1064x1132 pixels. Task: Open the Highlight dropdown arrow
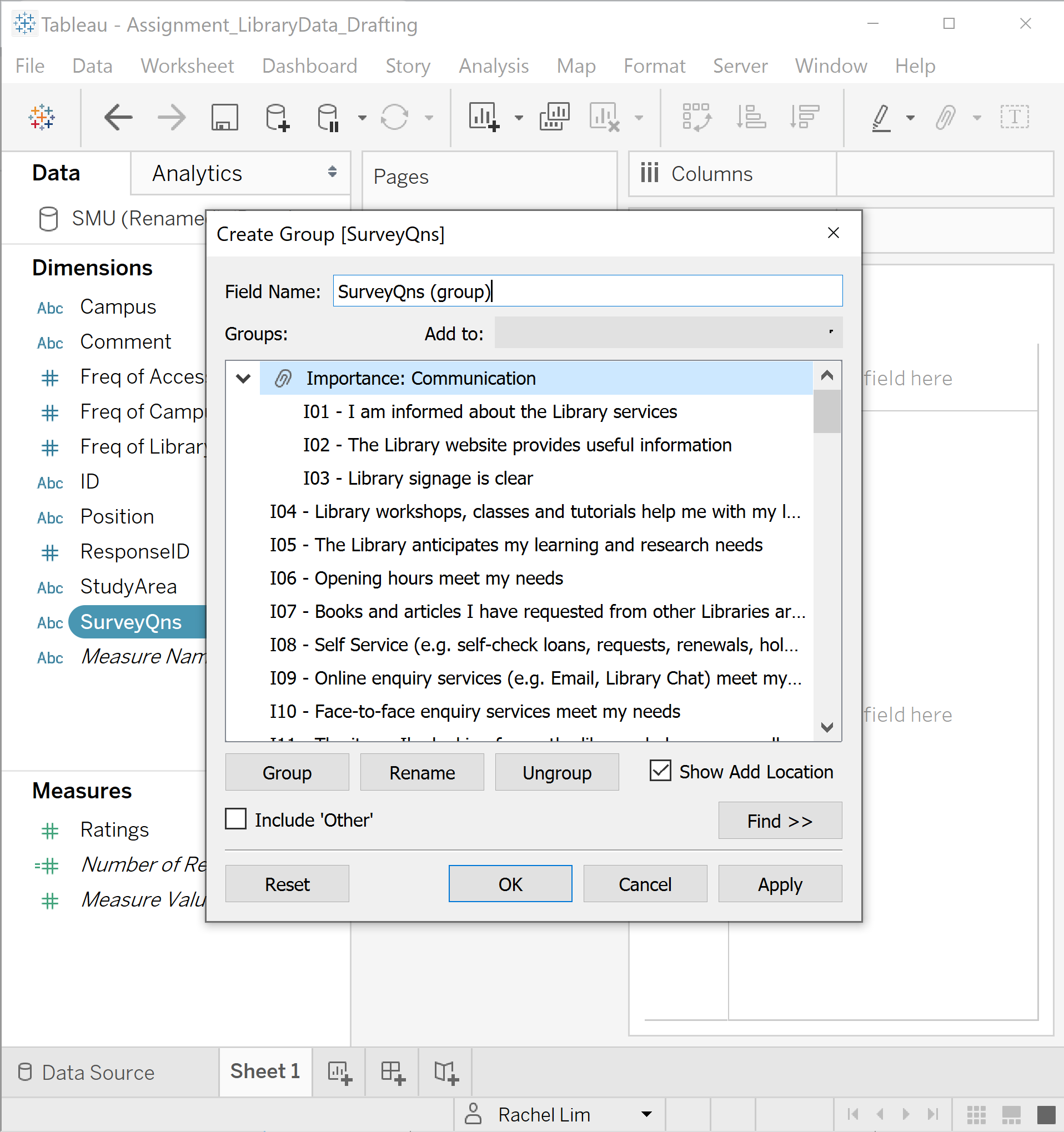click(910, 118)
